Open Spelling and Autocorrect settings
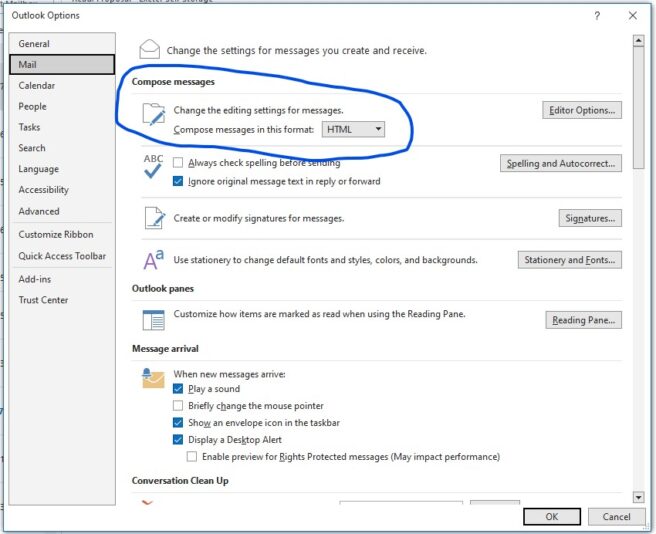 tap(561, 163)
